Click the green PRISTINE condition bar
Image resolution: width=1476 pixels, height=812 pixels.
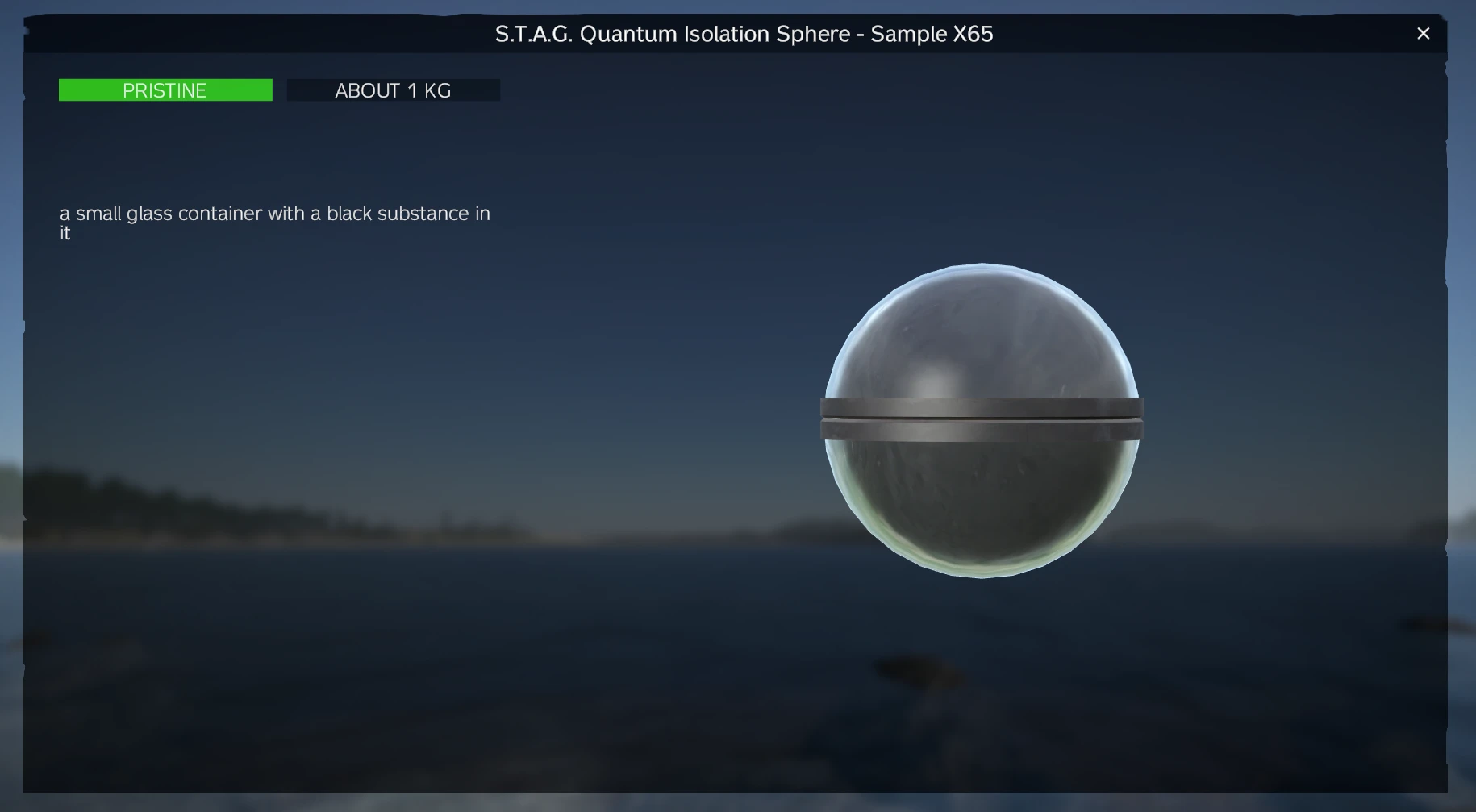pyautogui.click(x=165, y=90)
